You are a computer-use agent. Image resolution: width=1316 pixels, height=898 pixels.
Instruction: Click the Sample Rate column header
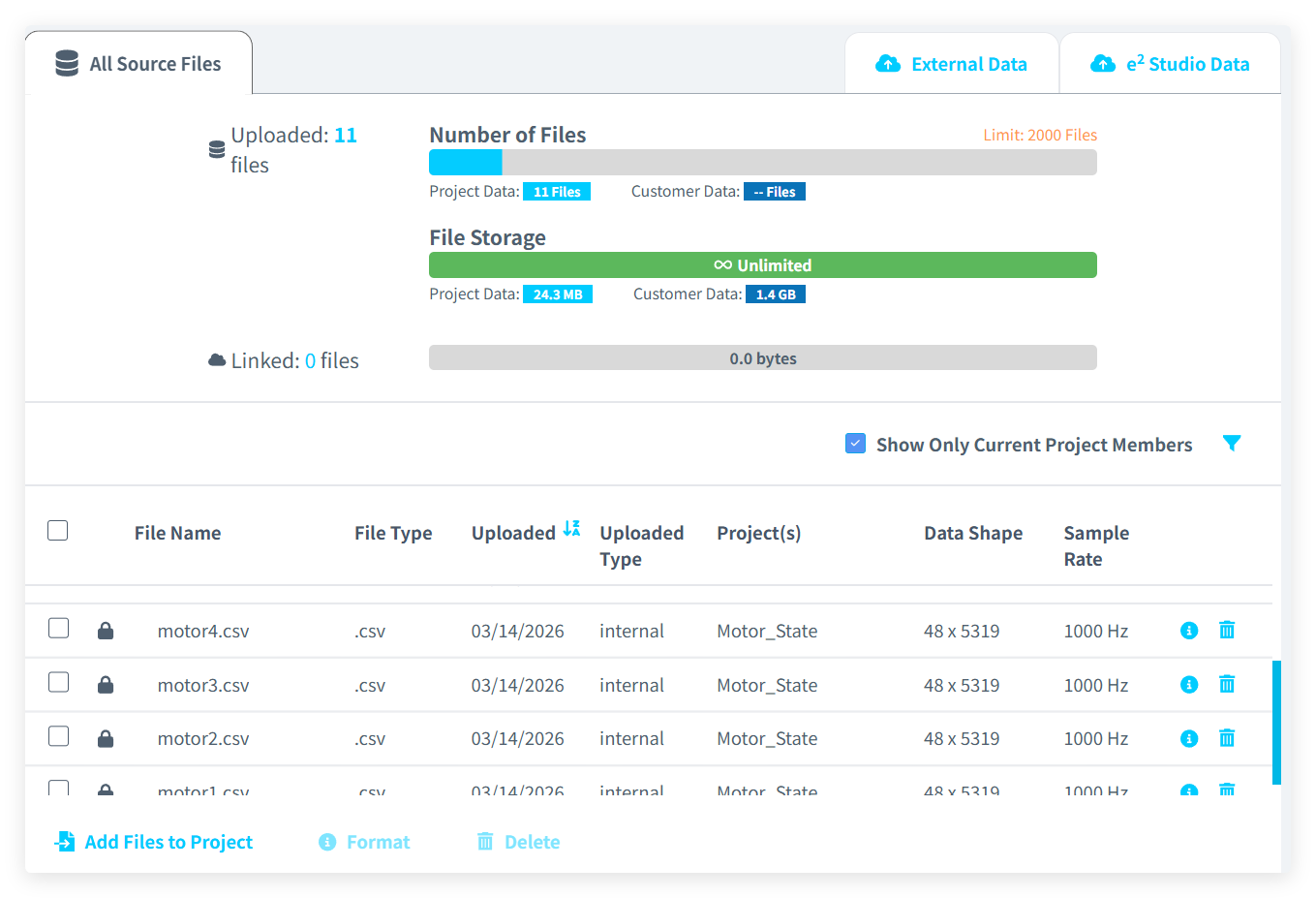coord(1096,545)
